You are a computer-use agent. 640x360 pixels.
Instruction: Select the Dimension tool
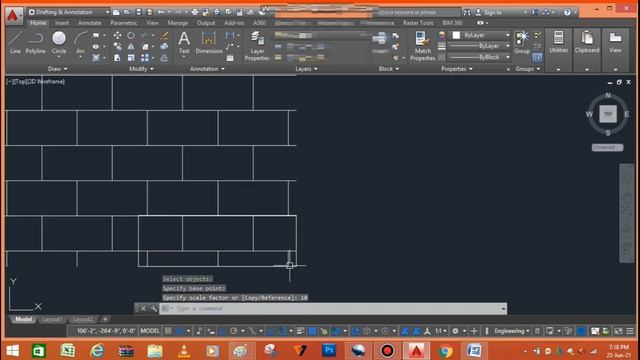[209, 42]
